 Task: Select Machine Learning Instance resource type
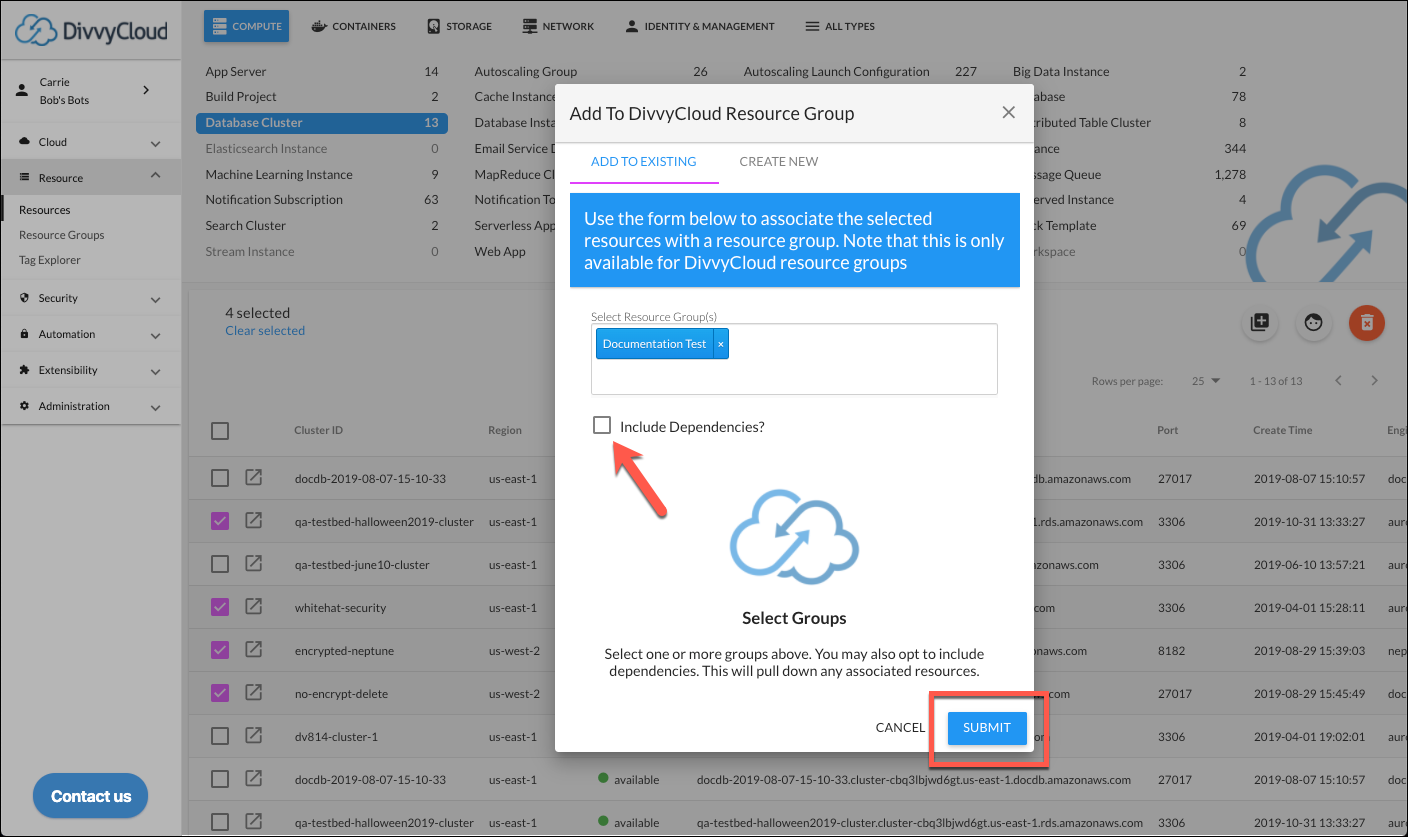[x=321, y=175]
